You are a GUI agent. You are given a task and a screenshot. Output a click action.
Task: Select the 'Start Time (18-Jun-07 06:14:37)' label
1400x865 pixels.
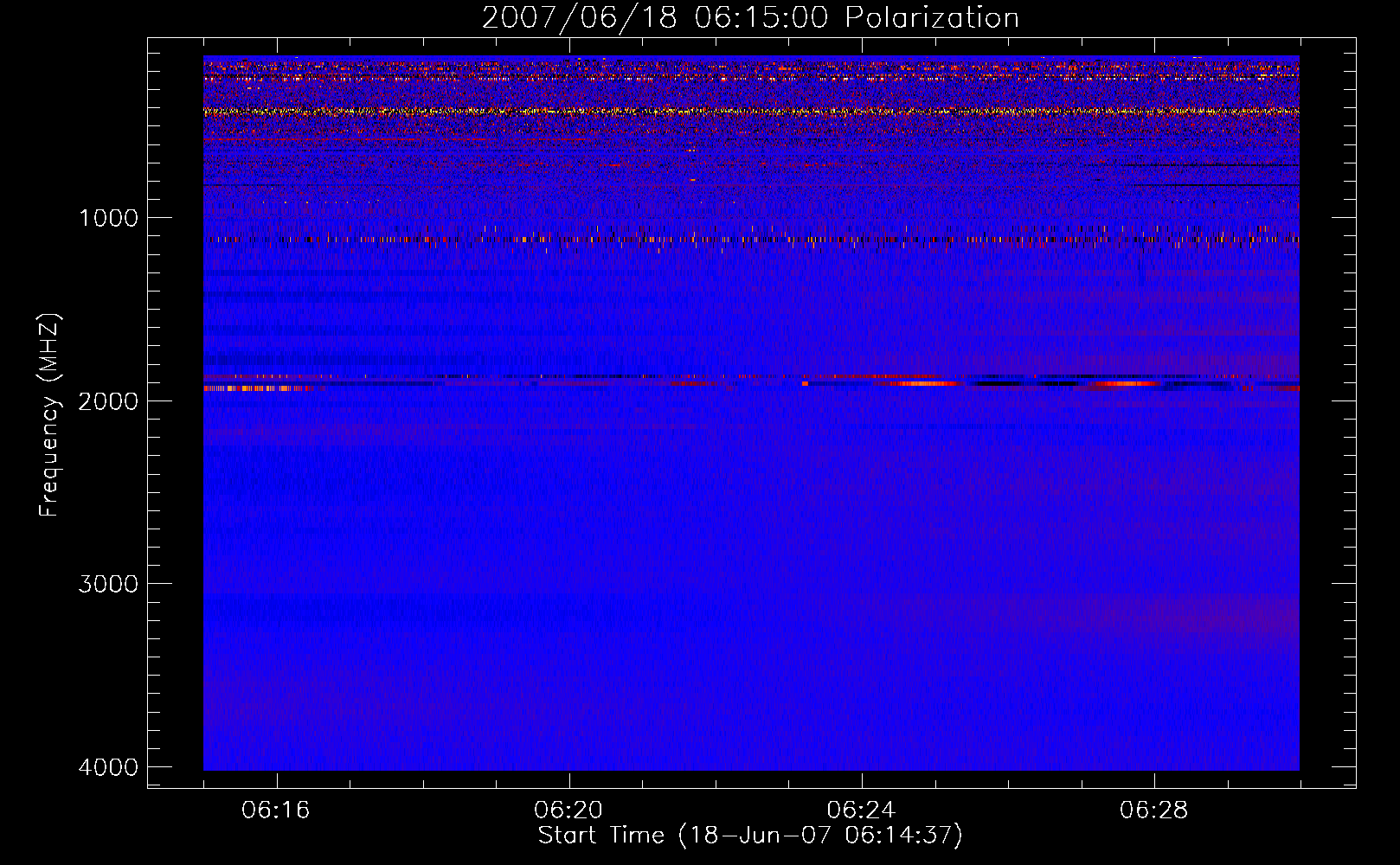pos(750,836)
